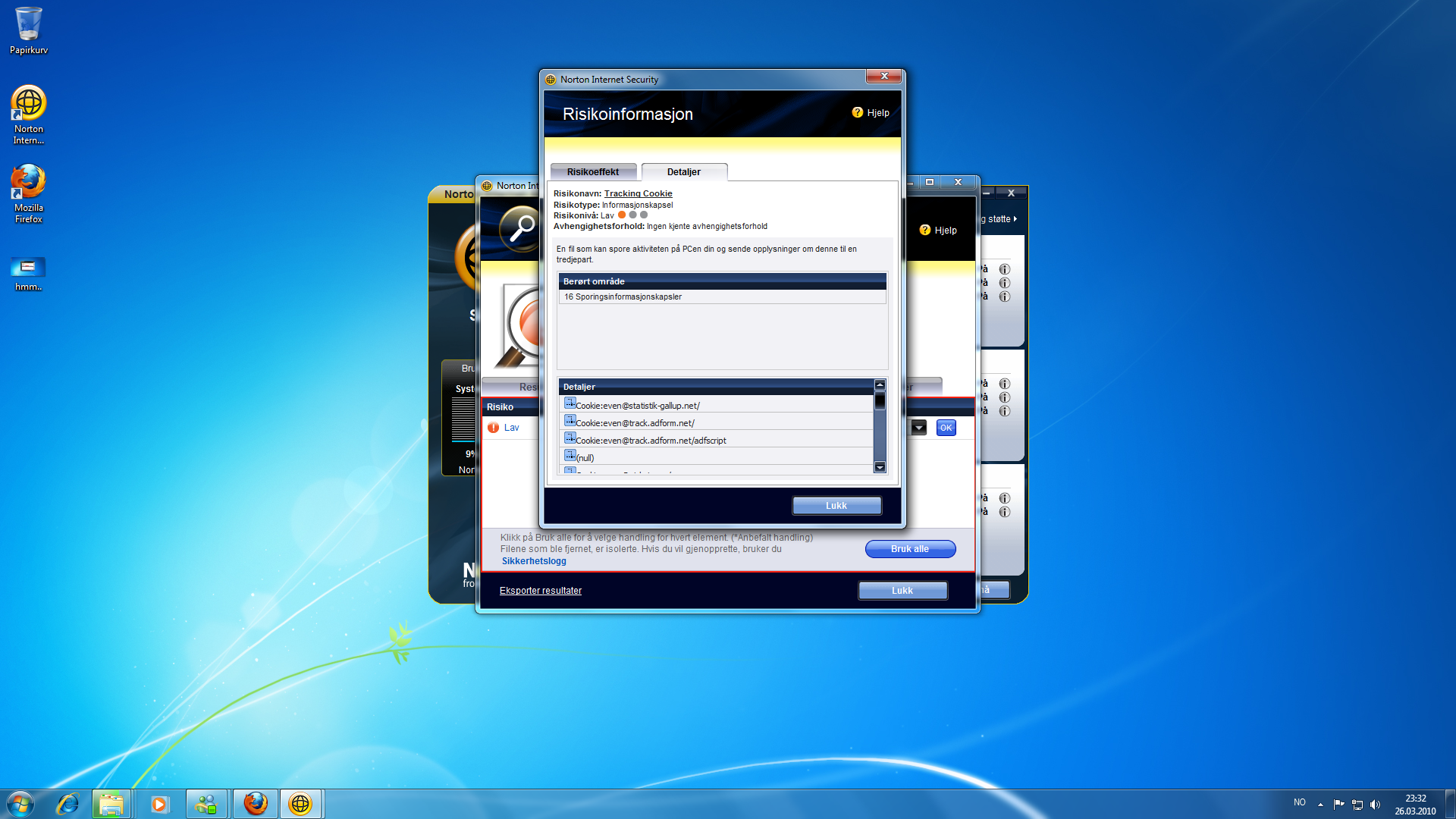1456x819 pixels.
Task: Click the blue OK button in scan window
Action: tap(946, 428)
